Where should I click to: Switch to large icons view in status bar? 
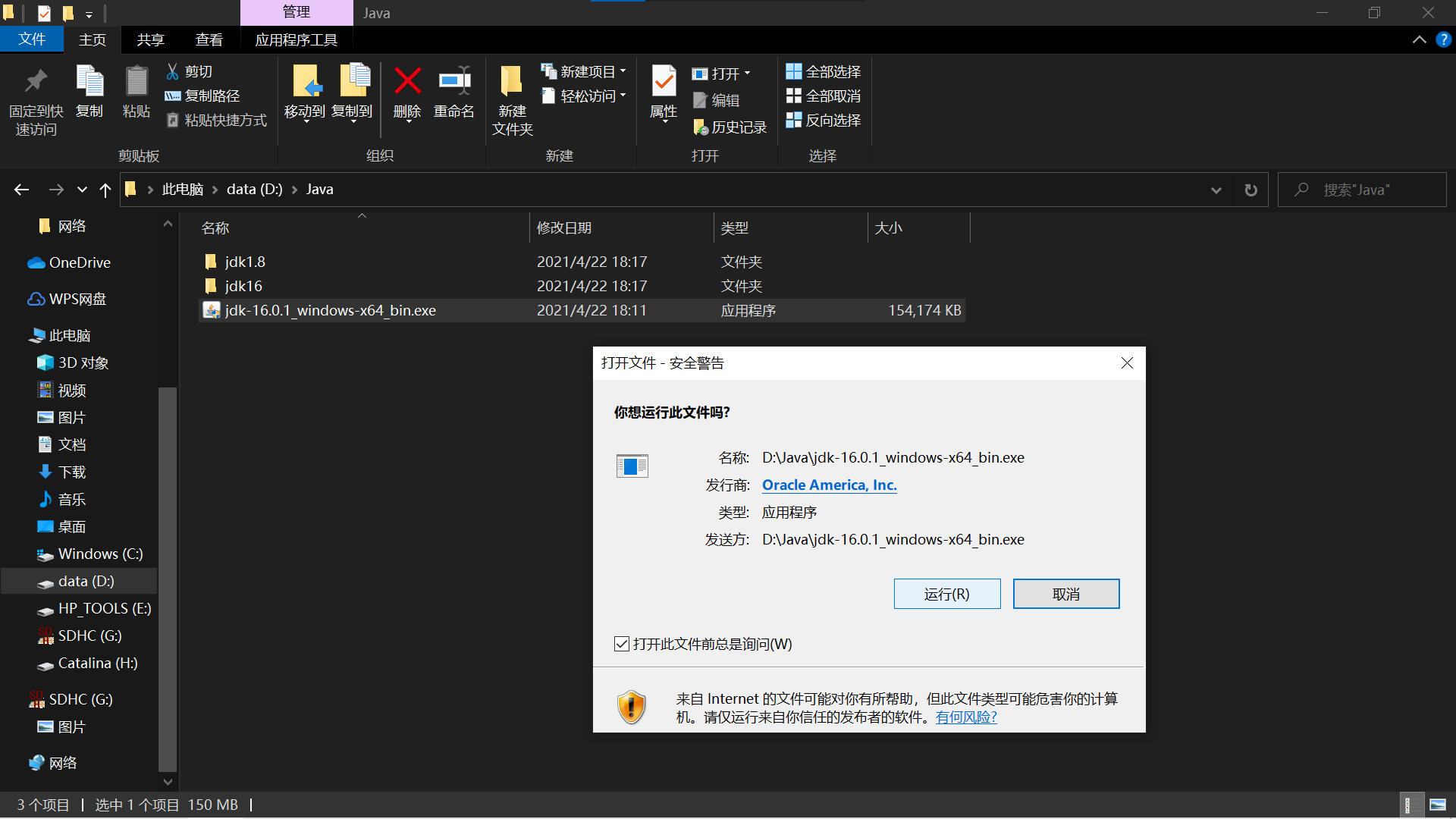coord(1438,805)
